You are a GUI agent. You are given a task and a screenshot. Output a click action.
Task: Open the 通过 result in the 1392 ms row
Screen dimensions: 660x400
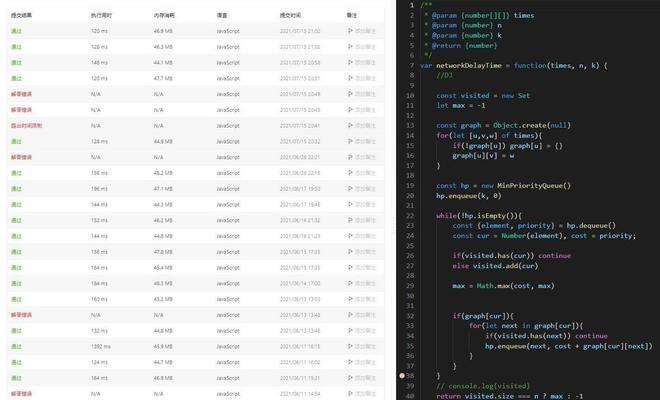point(16,347)
